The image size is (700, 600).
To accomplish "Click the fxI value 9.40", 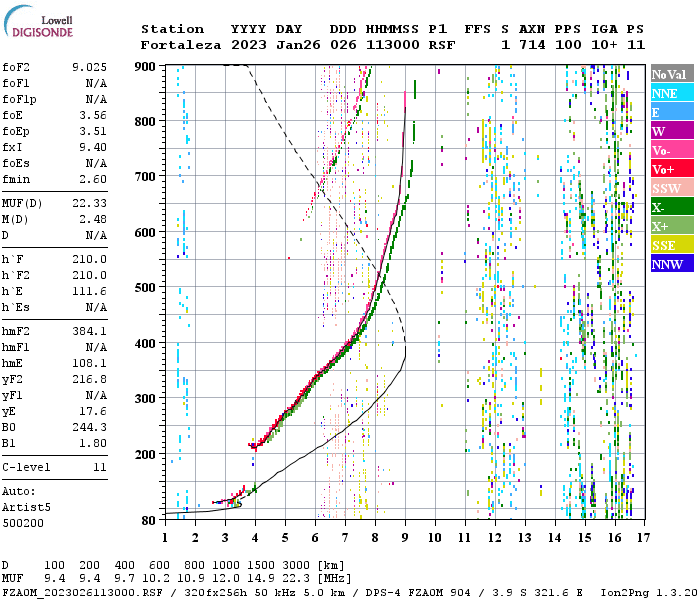I will coord(93,147).
